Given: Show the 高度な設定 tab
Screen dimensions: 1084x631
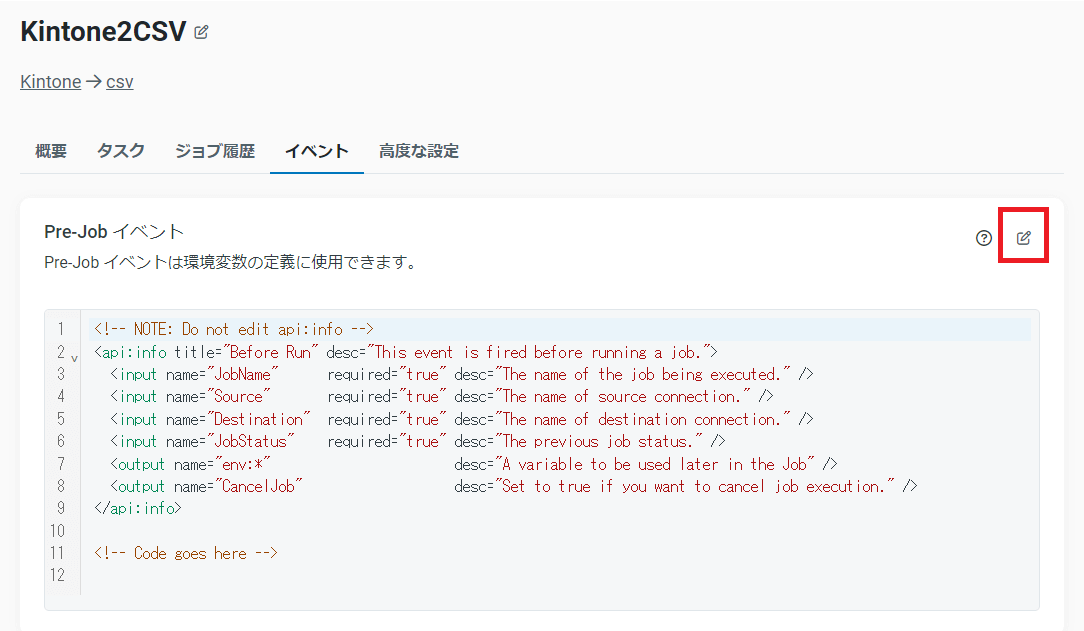Looking at the screenshot, I should (x=419, y=151).
